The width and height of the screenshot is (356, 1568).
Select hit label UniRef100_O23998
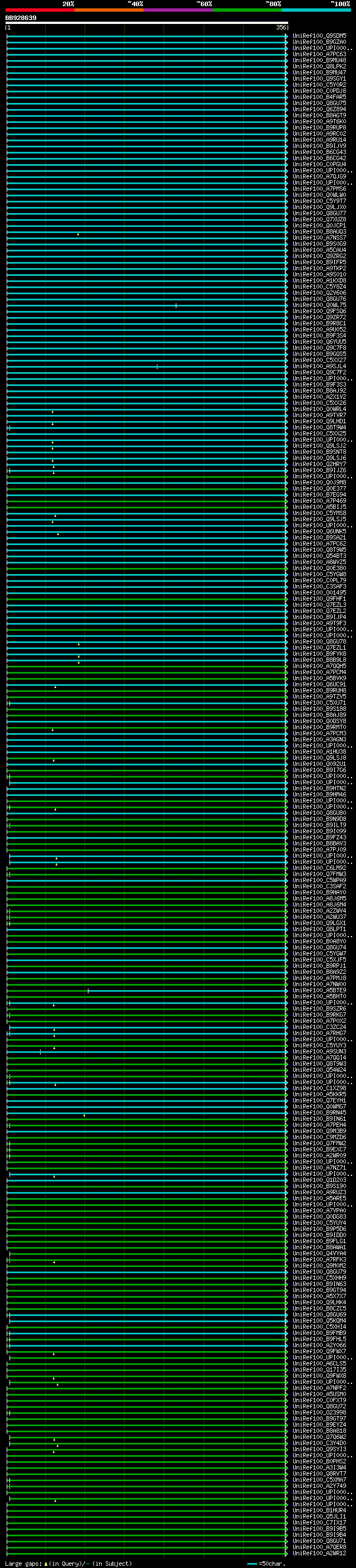click(x=319, y=1412)
